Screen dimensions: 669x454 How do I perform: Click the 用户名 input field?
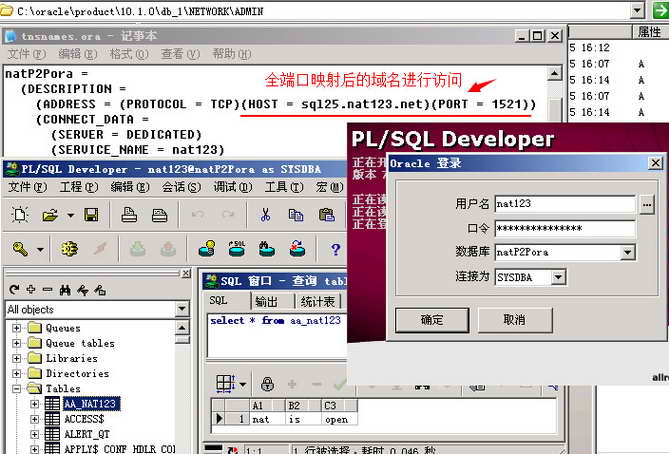tap(565, 205)
